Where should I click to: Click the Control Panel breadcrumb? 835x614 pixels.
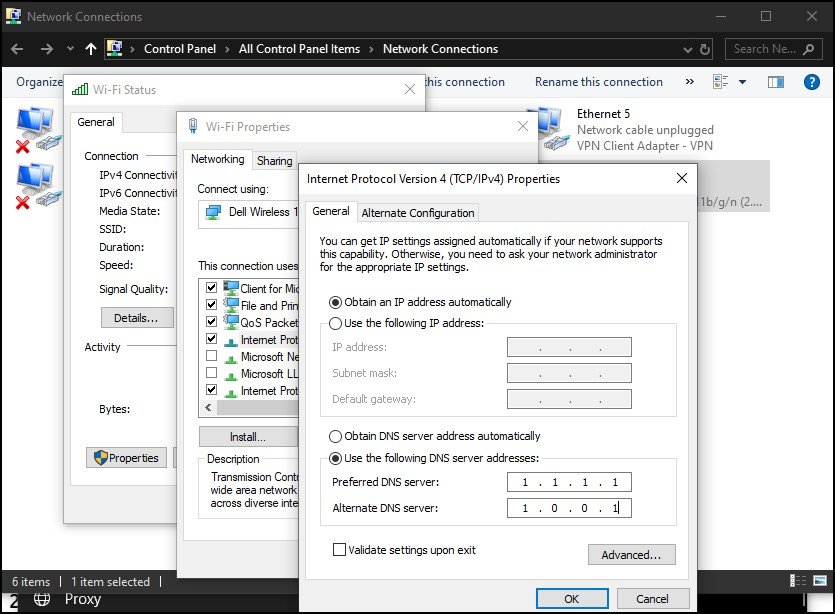click(180, 49)
